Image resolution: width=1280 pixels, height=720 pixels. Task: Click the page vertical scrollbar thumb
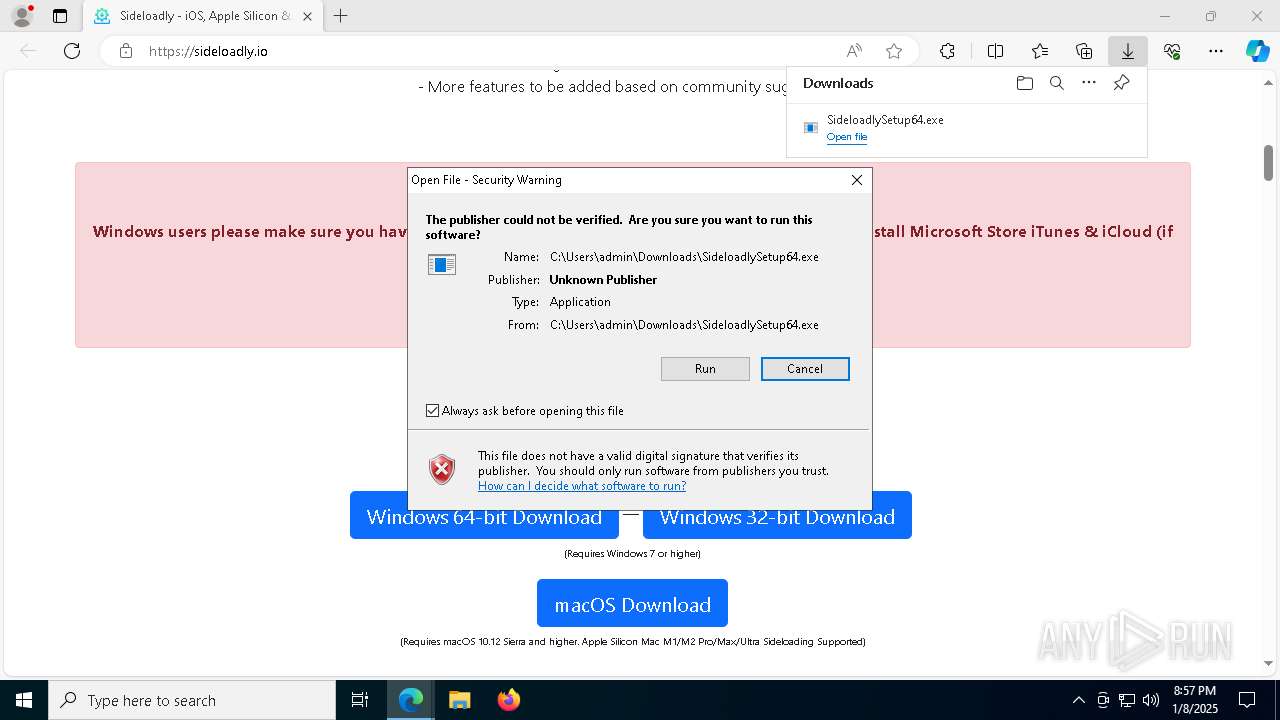(1268, 162)
